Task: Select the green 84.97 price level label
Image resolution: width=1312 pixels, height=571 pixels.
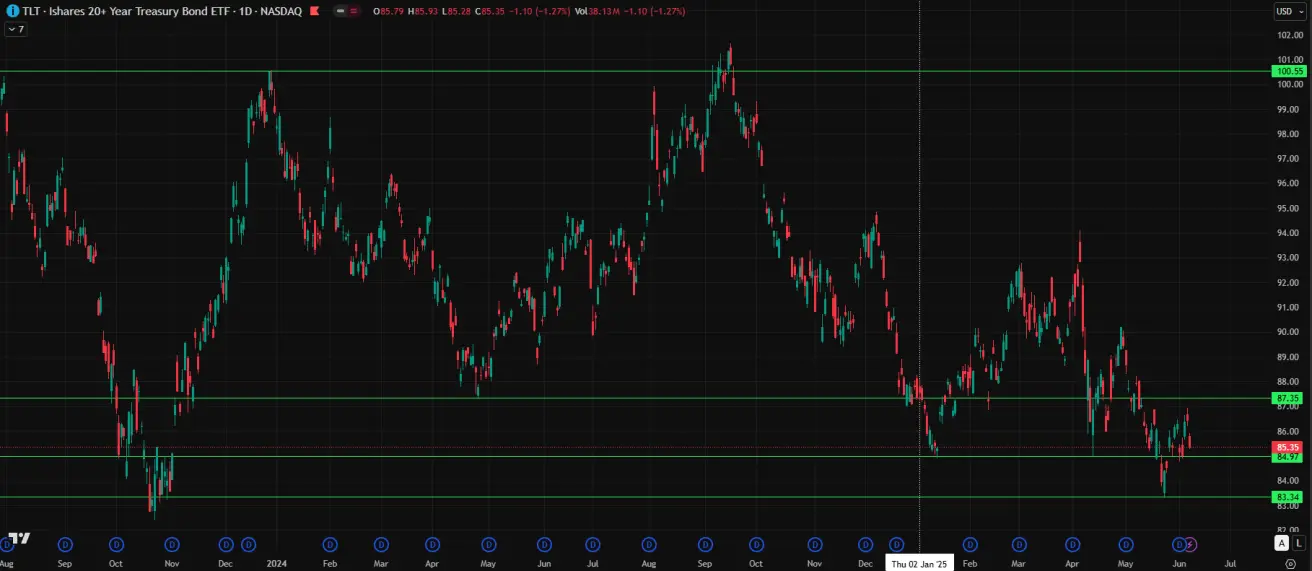Action: pyautogui.click(x=1287, y=457)
